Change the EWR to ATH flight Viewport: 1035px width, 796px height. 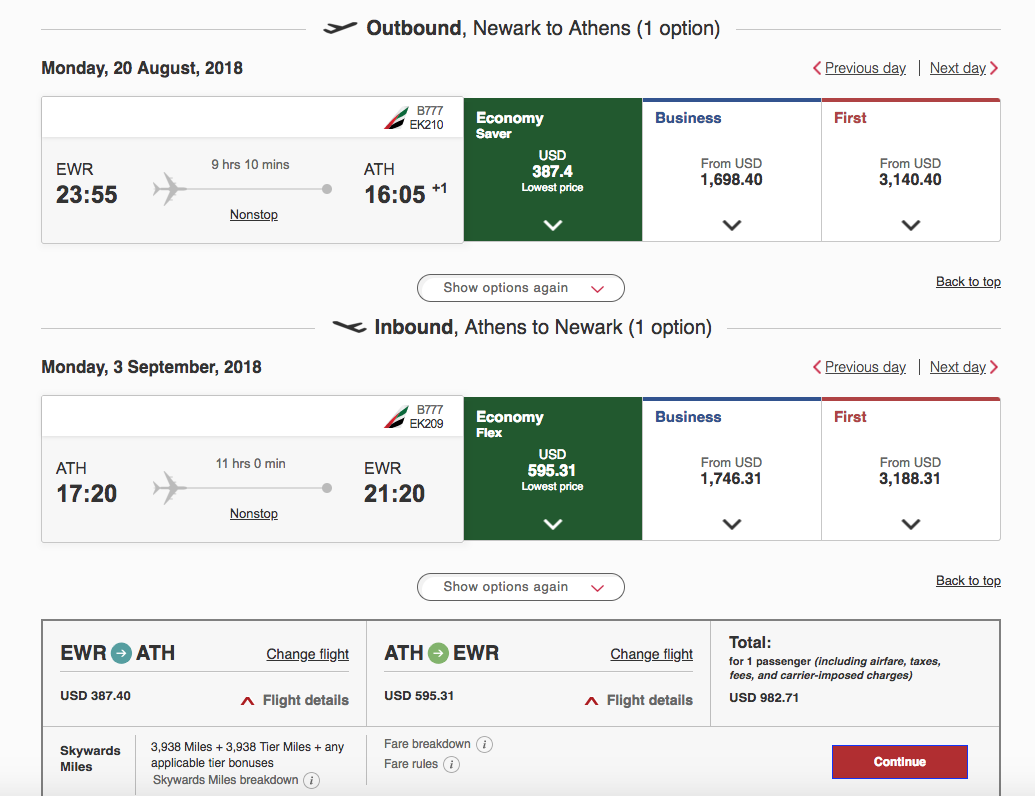307,654
